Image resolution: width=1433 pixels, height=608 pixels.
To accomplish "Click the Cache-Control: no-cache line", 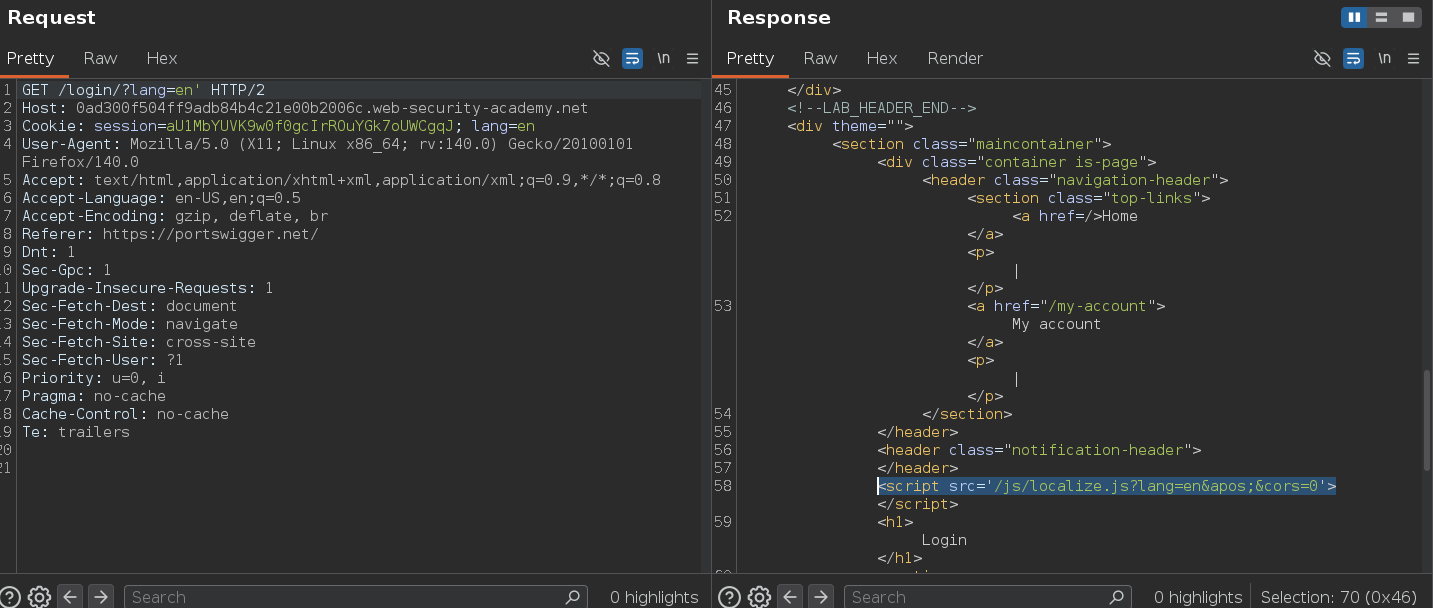I will coord(125,414).
